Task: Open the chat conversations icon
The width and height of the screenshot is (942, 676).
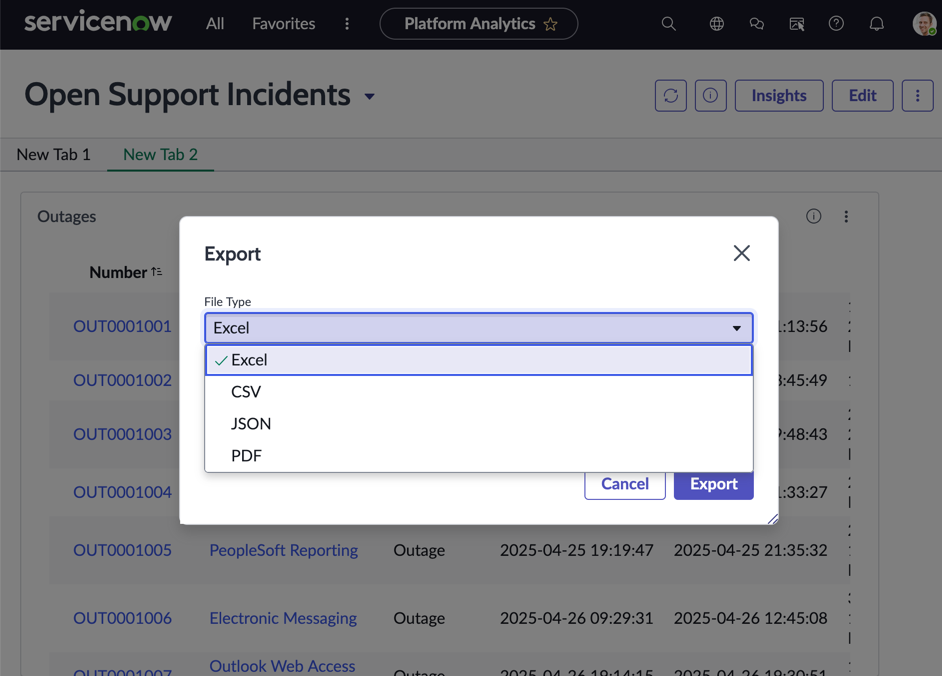Action: pyautogui.click(x=757, y=24)
